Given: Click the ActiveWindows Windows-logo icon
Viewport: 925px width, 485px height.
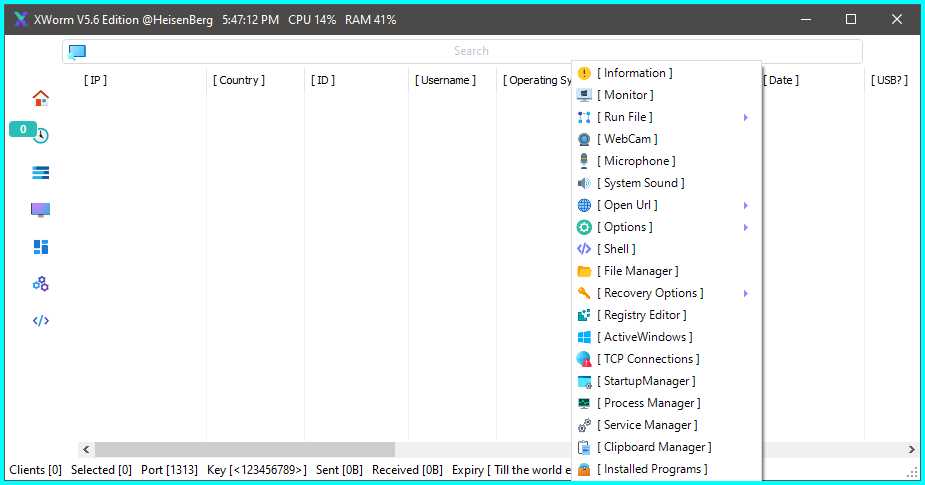Looking at the screenshot, I should coord(584,337).
